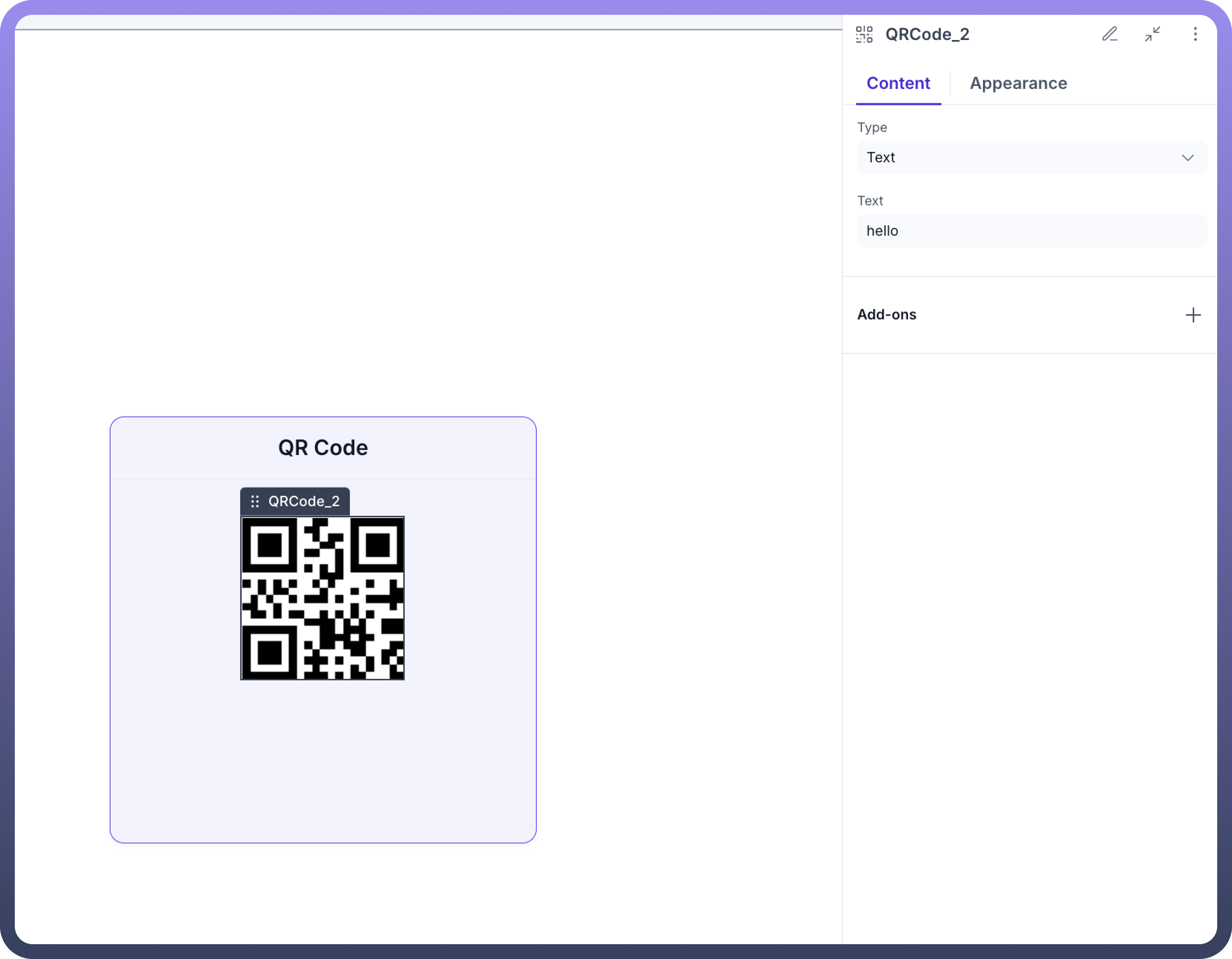Focus the Text input containing hello
Screen dimensions: 1232x959
coord(1031,231)
